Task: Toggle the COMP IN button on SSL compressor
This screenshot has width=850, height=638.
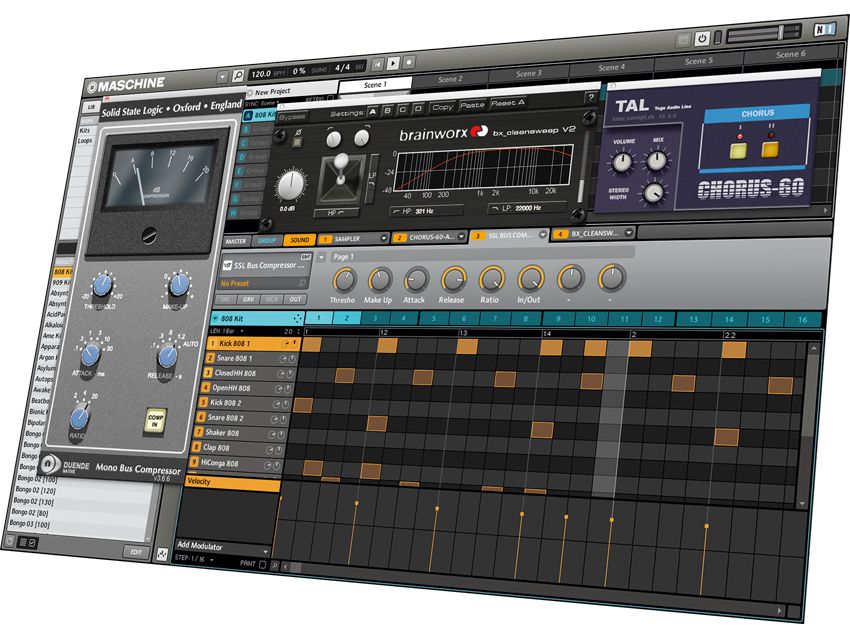Action: (x=155, y=421)
